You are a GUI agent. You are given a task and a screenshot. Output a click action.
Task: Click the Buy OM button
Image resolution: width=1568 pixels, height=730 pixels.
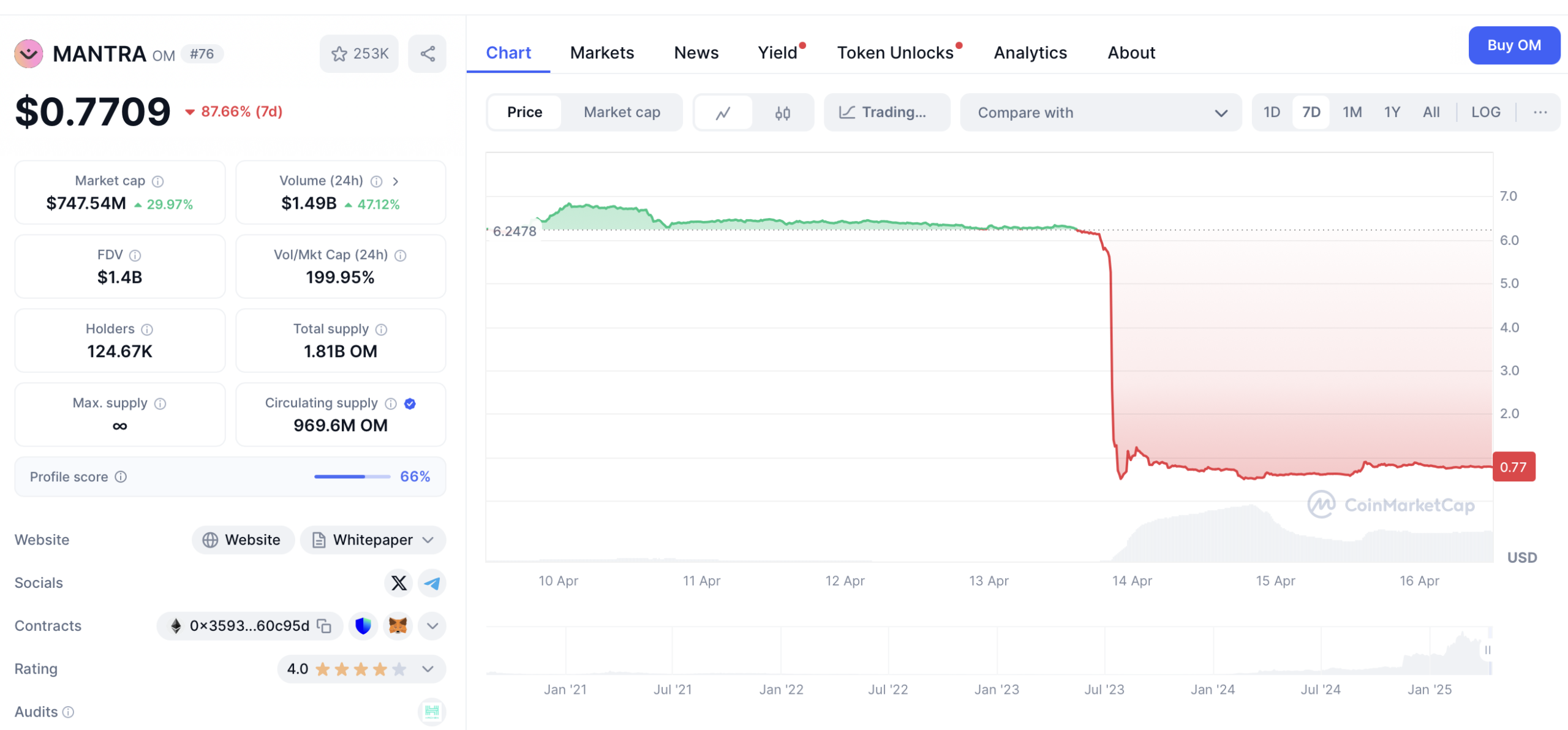point(1513,45)
